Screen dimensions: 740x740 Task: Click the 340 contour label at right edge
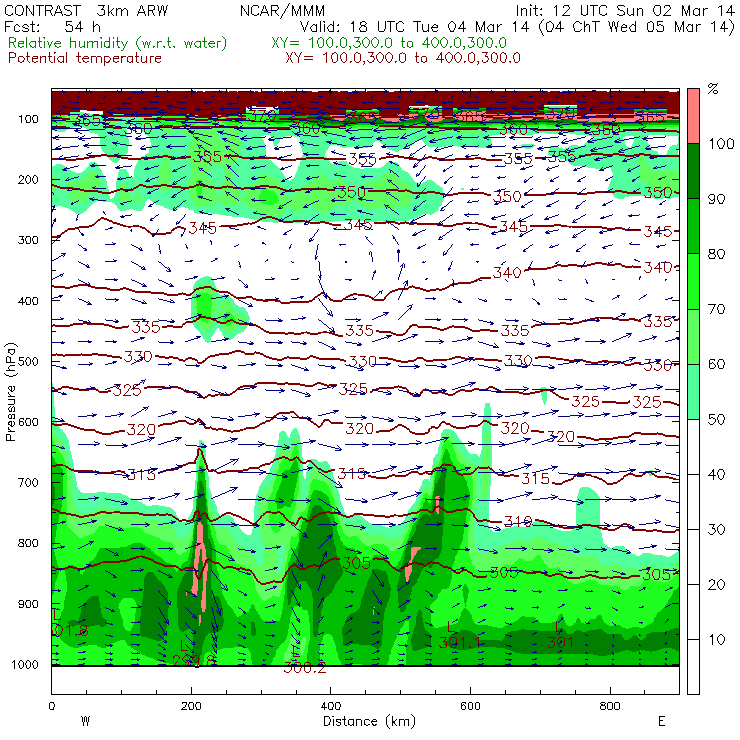click(x=657, y=268)
